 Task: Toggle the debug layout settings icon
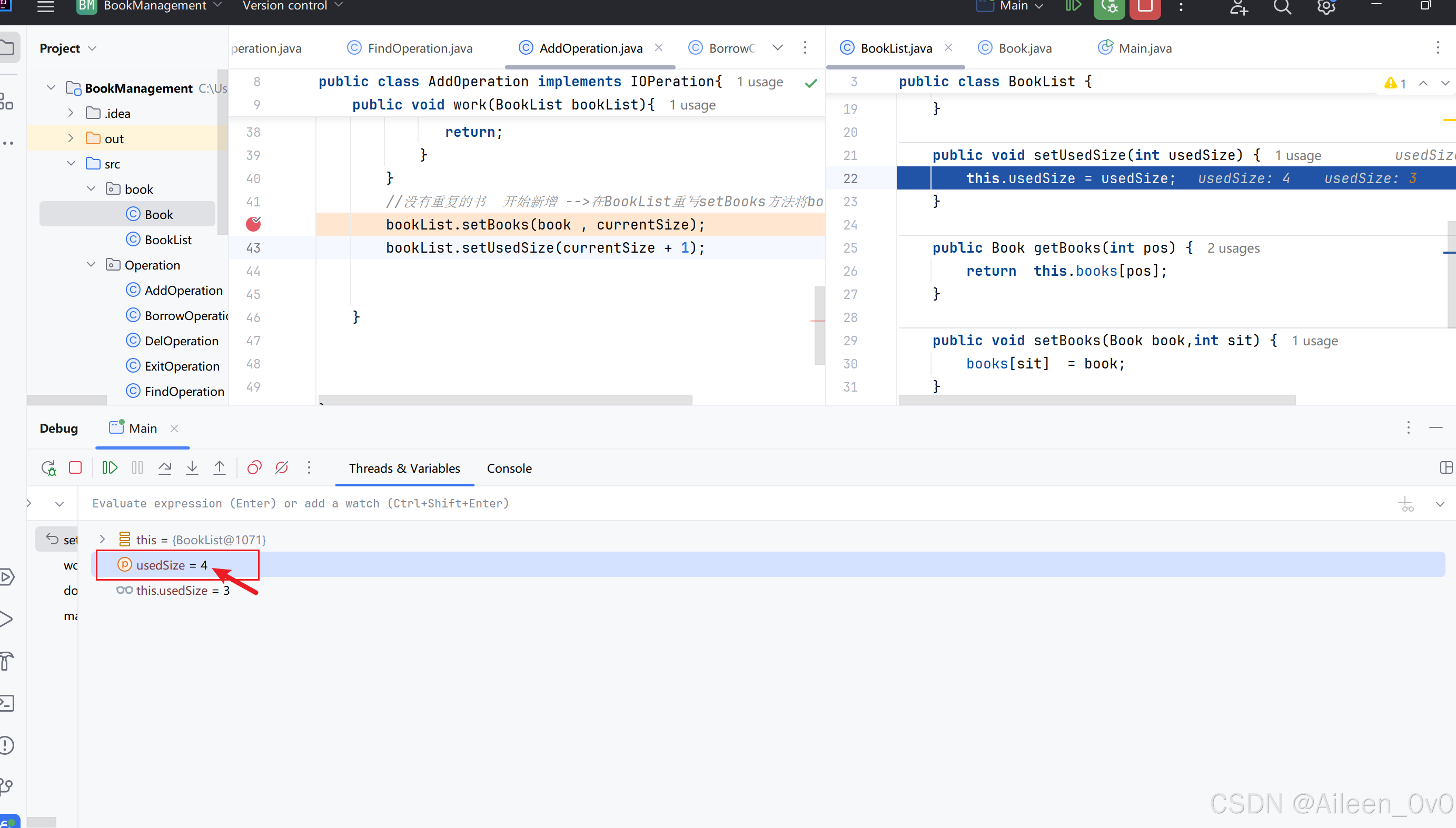coord(1446,468)
